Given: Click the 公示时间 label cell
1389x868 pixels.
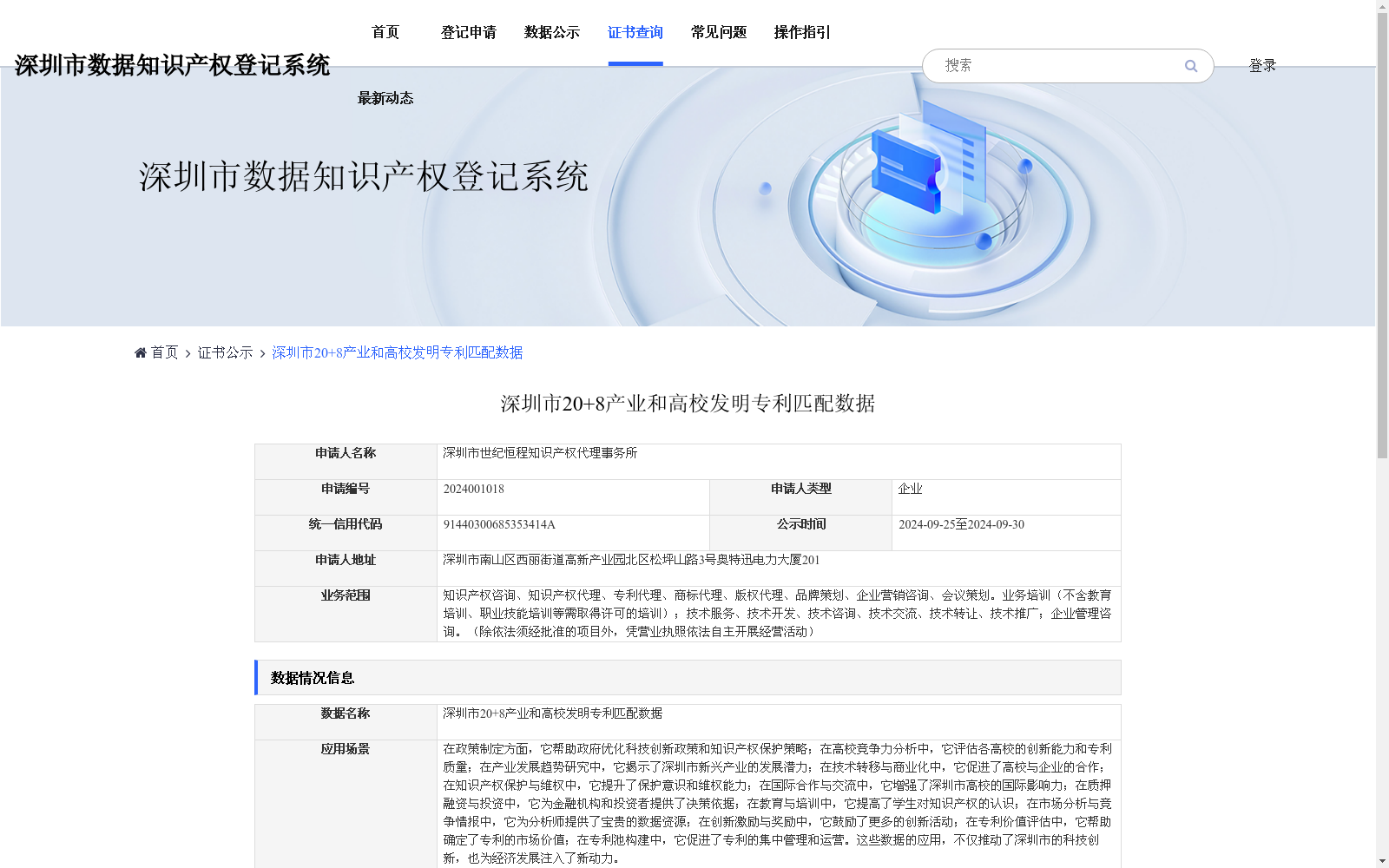Looking at the screenshot, I should pyautogui.click(x=800, y=533).
